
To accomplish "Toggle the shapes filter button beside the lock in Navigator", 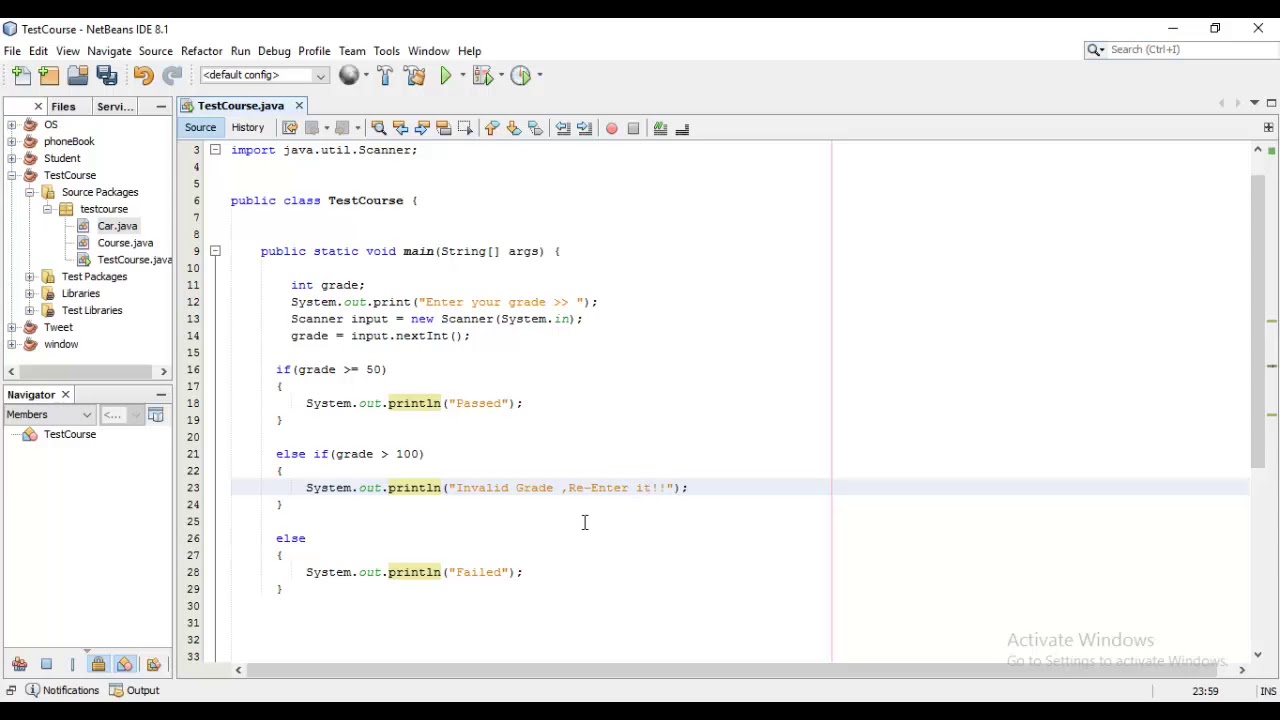I will 125,664.
